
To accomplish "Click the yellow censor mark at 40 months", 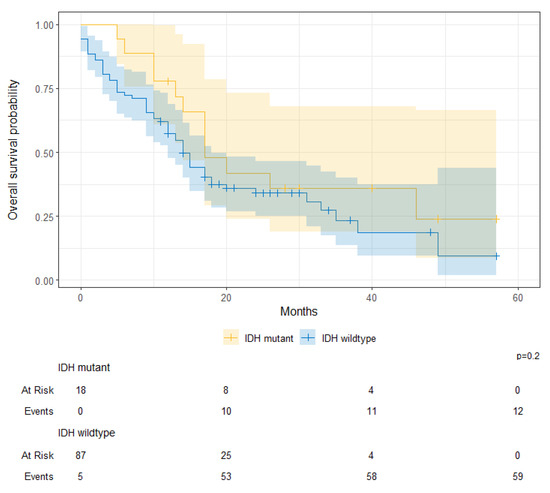I will pyautogui.click(x=372, y=188).
